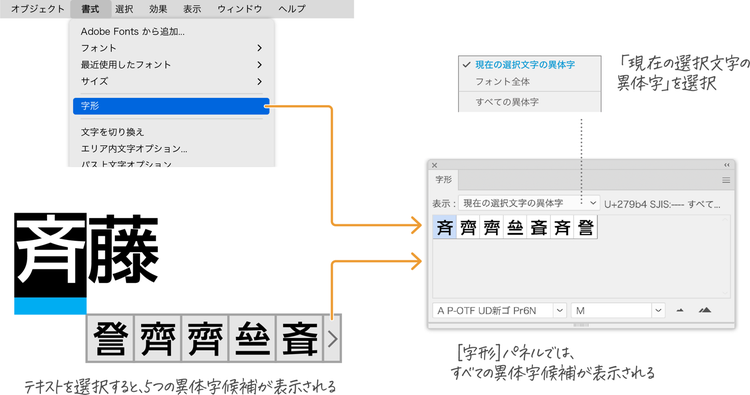Click the A P-OTF UD新ゴ Pr6N font field
Image resolution: width=750 pixels, height=395 pixels.
click(x=493, y=310)
